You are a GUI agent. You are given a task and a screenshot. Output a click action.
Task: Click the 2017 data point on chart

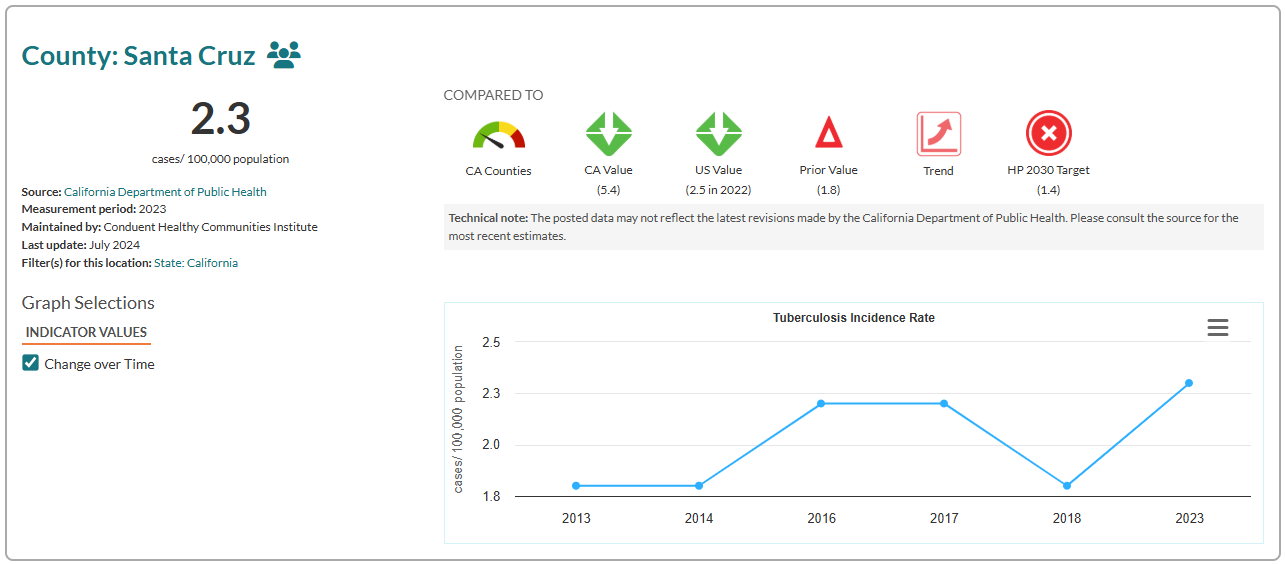943,404
